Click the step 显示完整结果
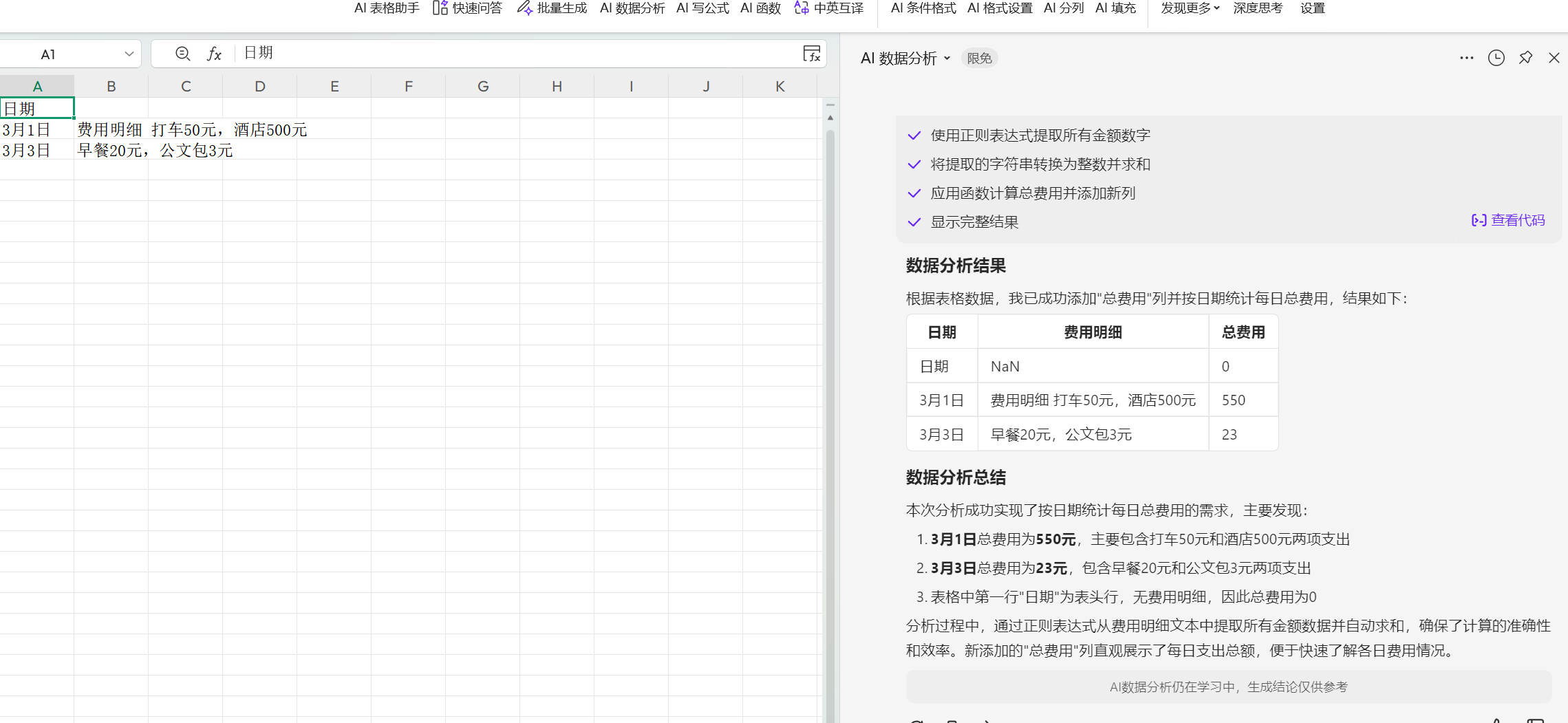This screenshot has width=1568, height=723. pyautogui.click(x=974, y=222)
